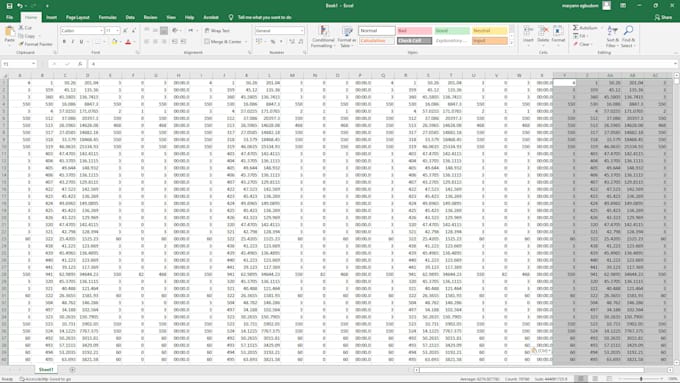Screen dimensions: 680x383
Task: Apply the Normal cell style
Action: tap(377, 31)
